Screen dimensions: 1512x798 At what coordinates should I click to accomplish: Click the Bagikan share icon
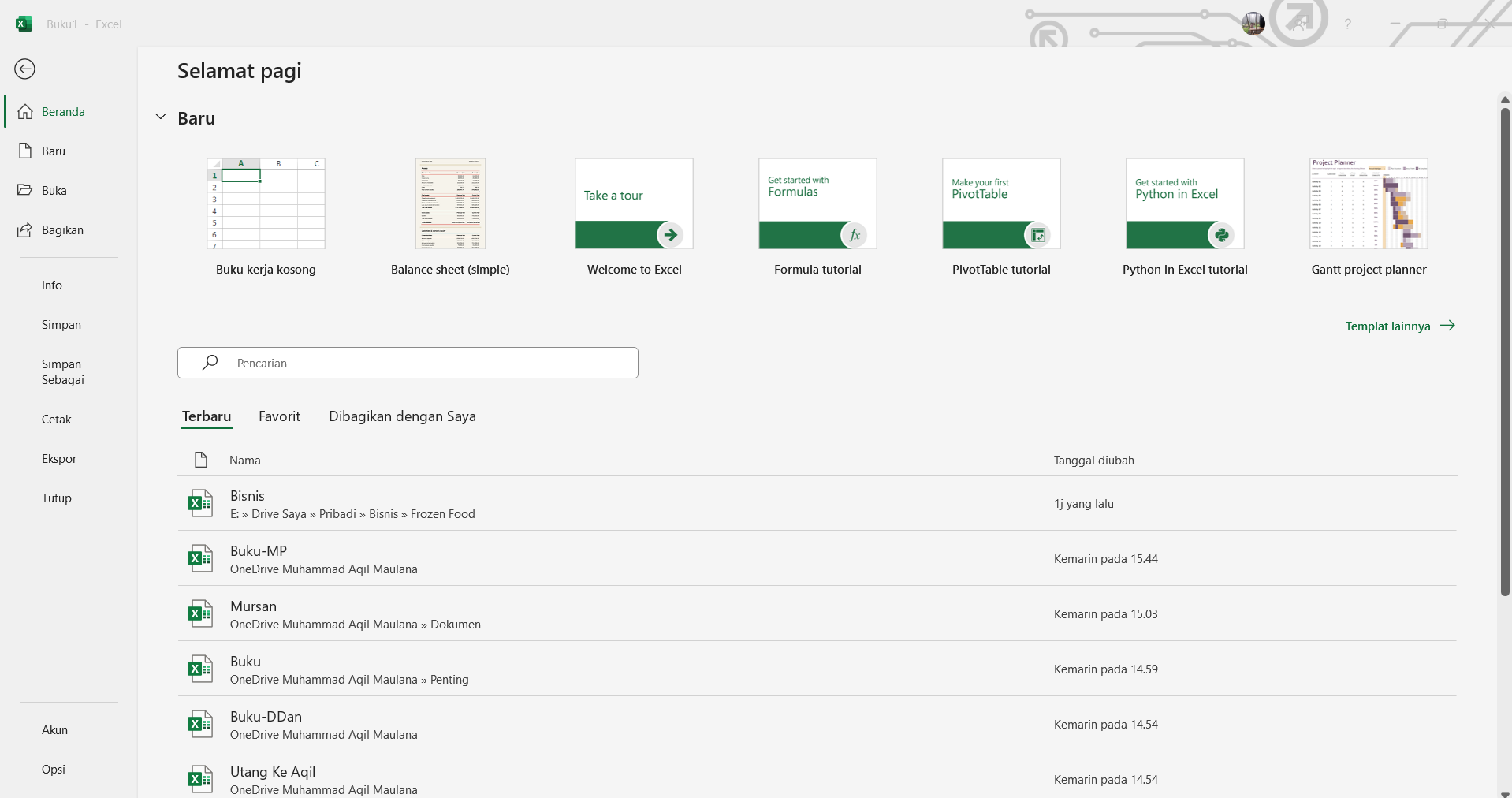25,230
